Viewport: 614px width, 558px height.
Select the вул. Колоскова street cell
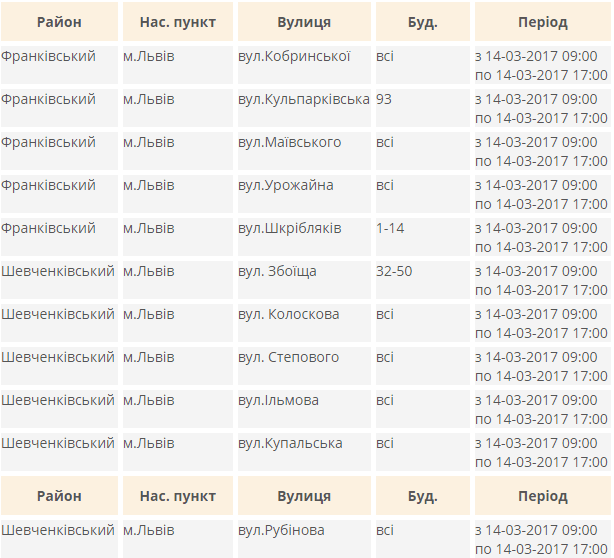click(x=289, y=314)
